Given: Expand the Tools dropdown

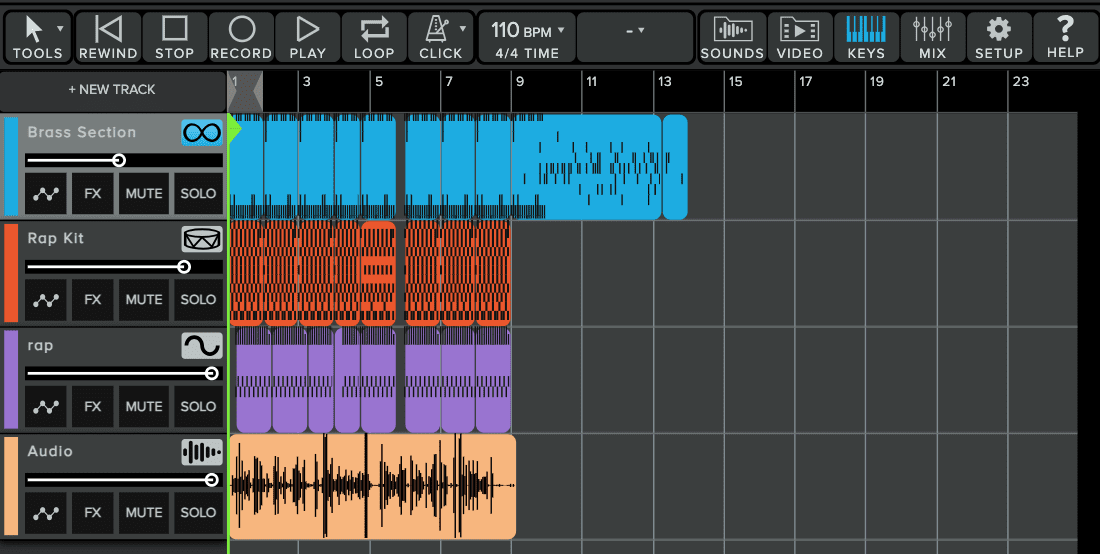Looking at the screenshot, I should point(38,37).
